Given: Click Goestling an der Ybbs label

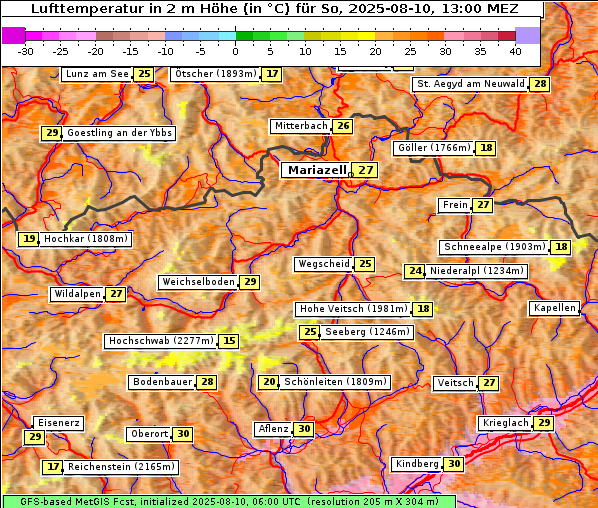Looking at the screenshot, I should point(119,133).
